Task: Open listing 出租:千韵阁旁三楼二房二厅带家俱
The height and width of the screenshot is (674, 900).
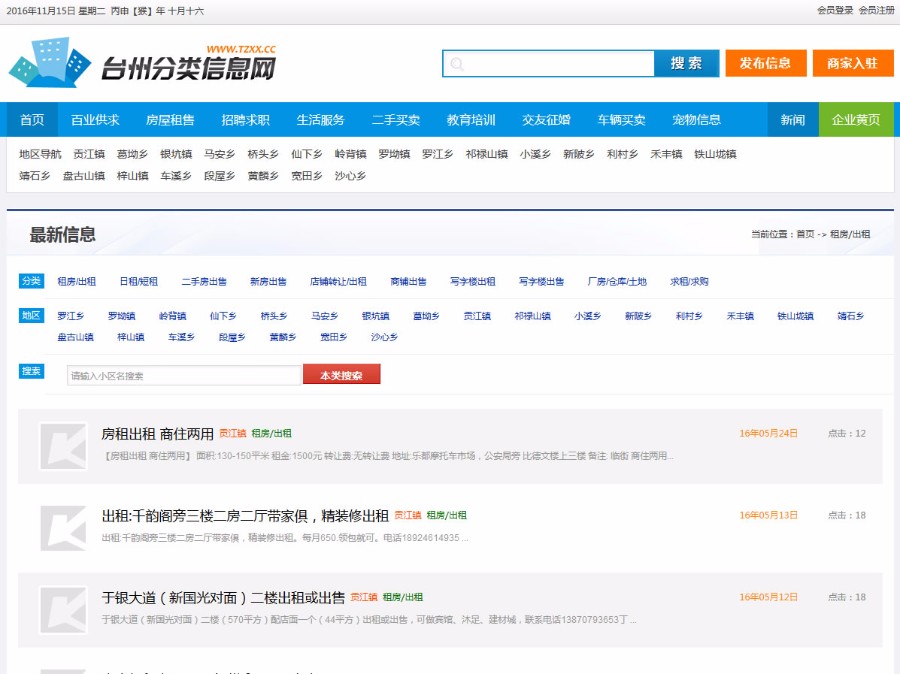Action: click(246, 516)
